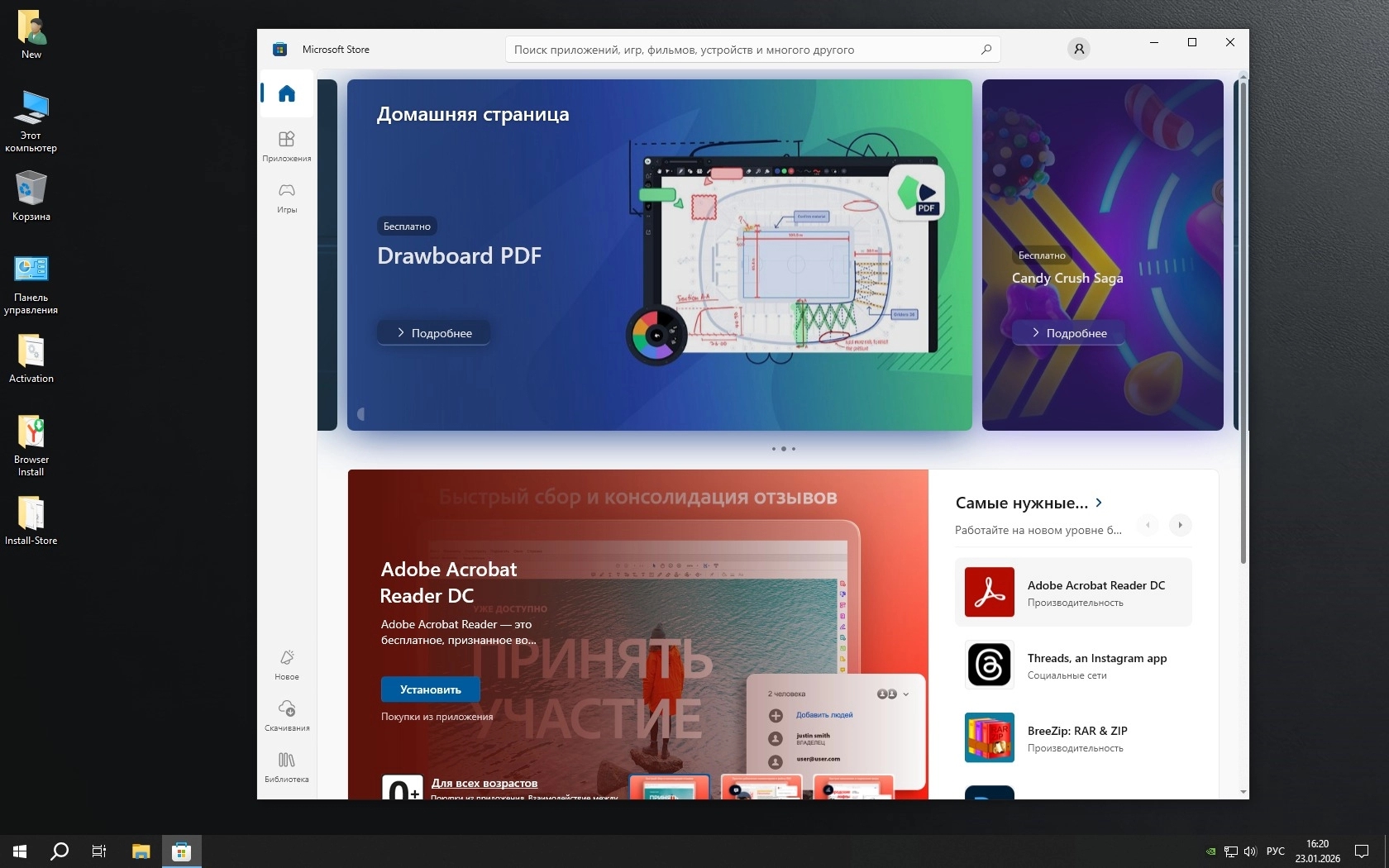This screenshot has width=1389, height=868.
Task: Click the user account profile icon
Action: coord(1078,50)
